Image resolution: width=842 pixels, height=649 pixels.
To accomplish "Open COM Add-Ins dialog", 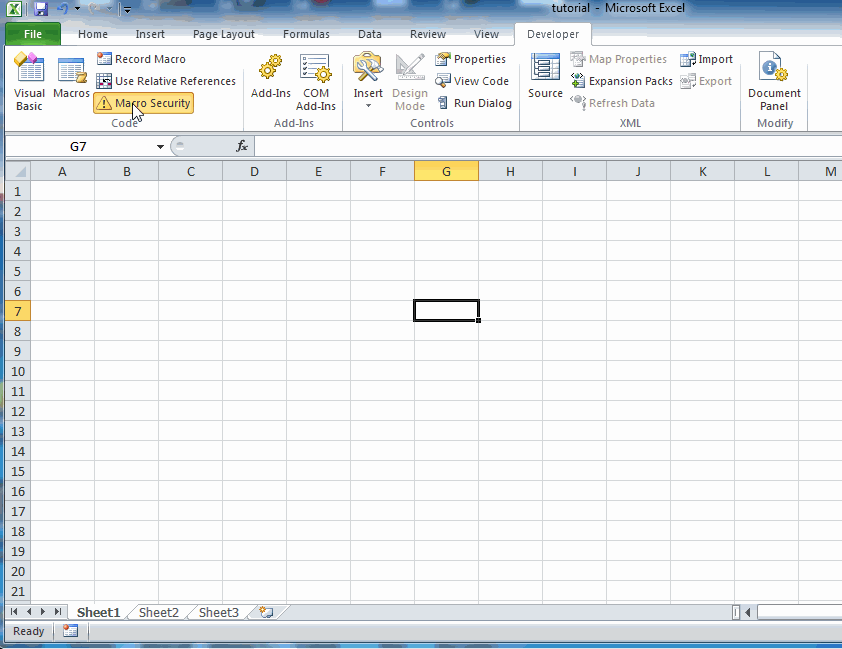I will click(x=316, y=82).
